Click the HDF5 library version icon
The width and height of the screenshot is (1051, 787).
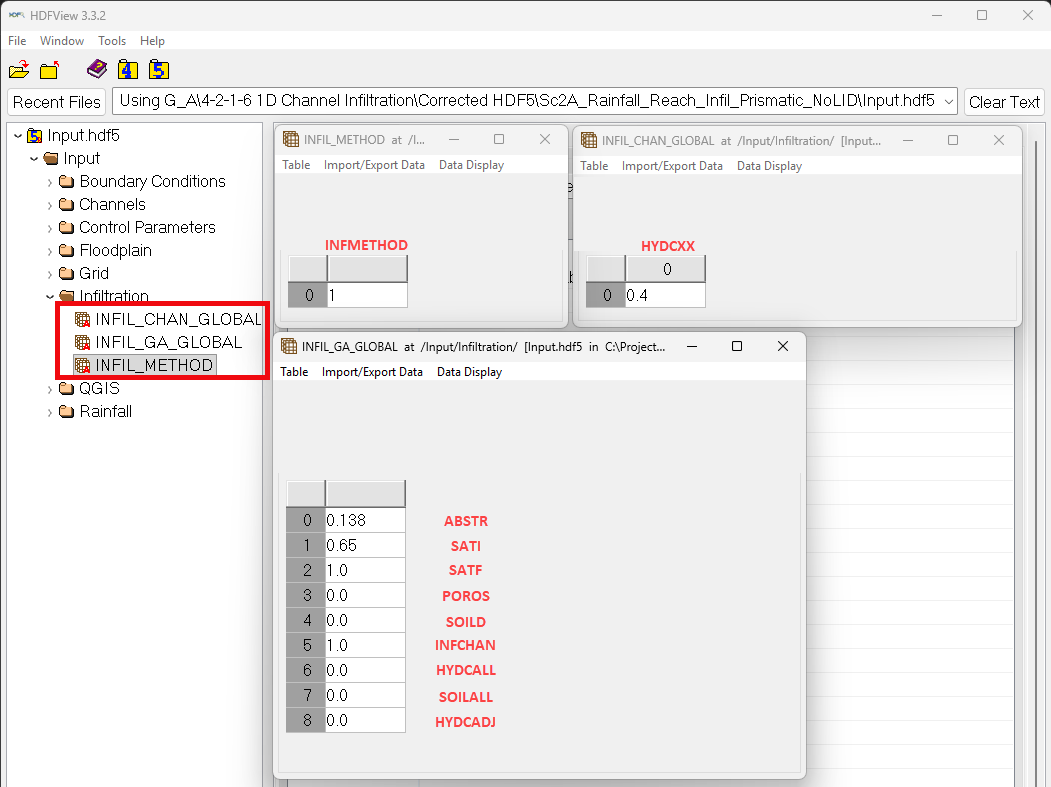point(158,70)
